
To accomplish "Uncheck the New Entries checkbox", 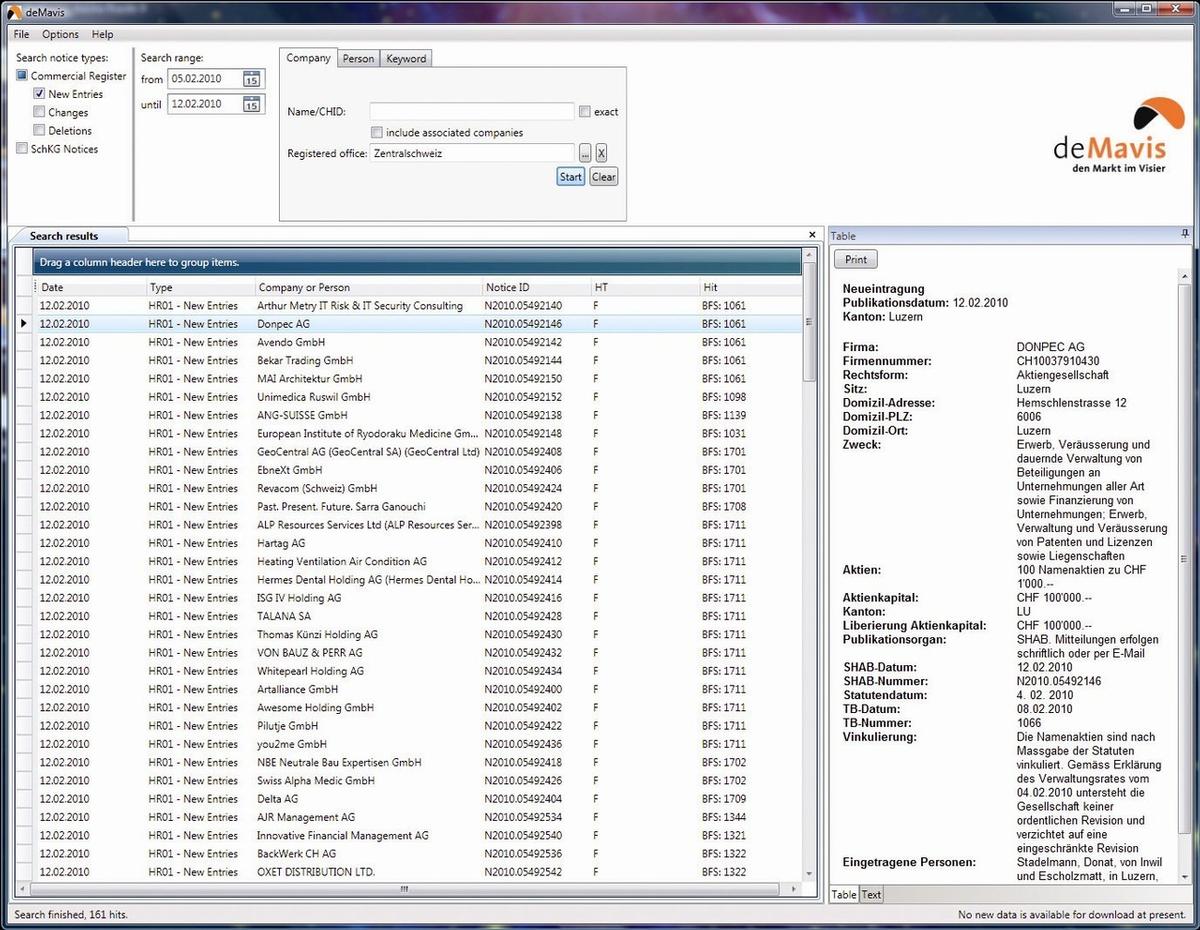I will coord(39,94).
